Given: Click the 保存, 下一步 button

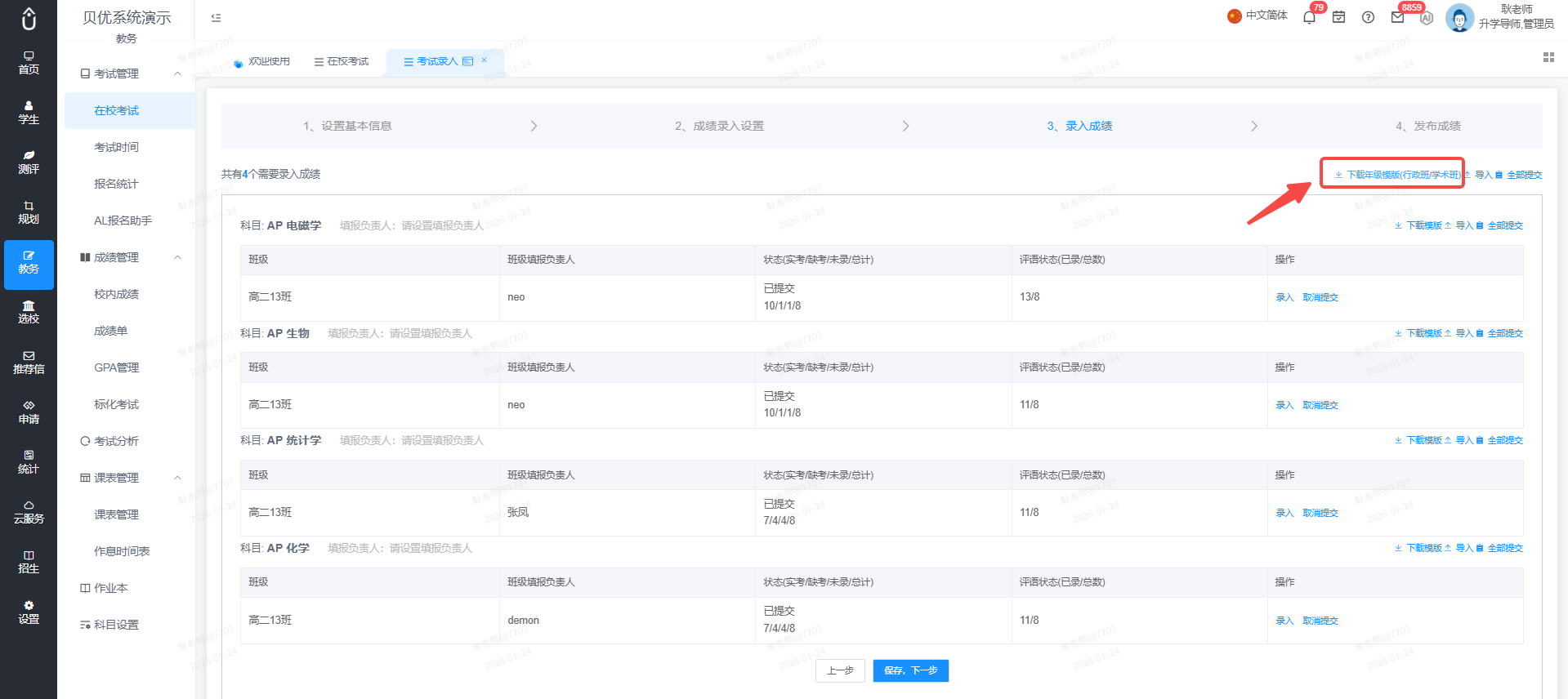Looking at the screenshot, I should (910, 670).
